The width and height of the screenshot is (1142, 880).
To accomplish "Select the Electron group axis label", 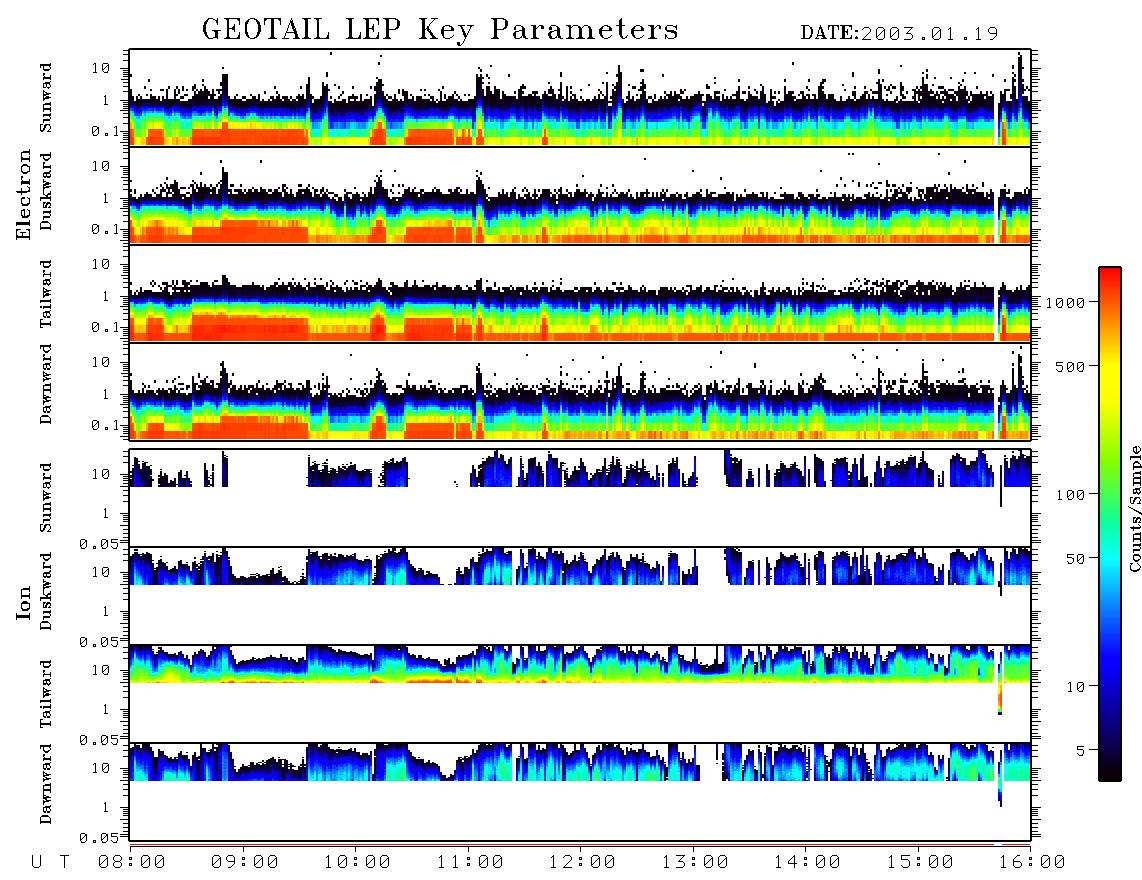I will tap(24, 195).
